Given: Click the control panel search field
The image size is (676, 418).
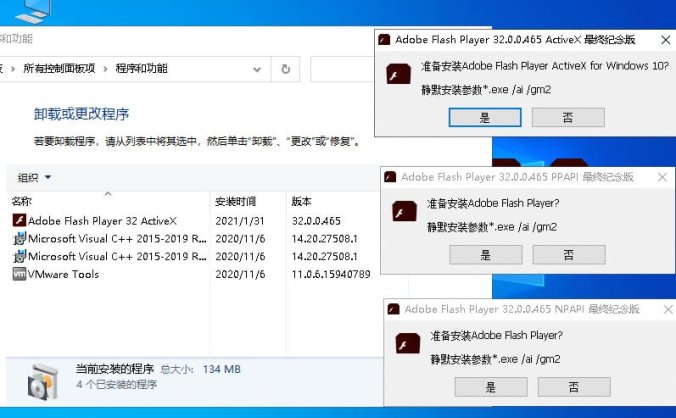Looking at the screenshot, I should click(x=342, y=69).
